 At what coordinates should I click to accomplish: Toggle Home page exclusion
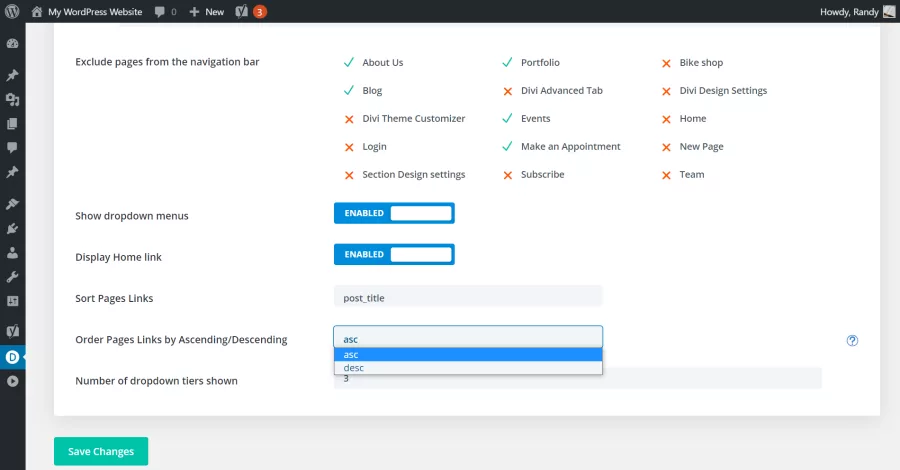pyautogui.click(x=666, y=119)
